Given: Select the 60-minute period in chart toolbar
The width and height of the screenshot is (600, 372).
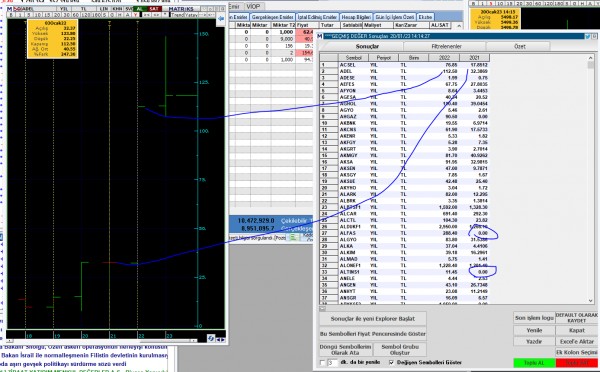Looking at the screenshot, I should click(75, 15).
